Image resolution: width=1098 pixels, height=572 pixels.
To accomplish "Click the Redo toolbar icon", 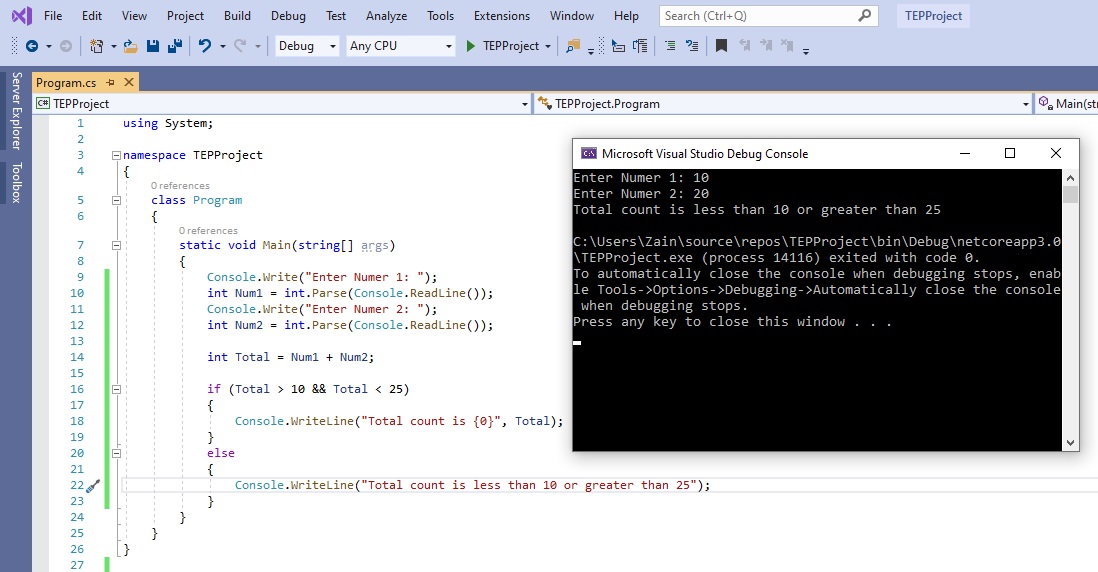I will (x=239, y=46).
